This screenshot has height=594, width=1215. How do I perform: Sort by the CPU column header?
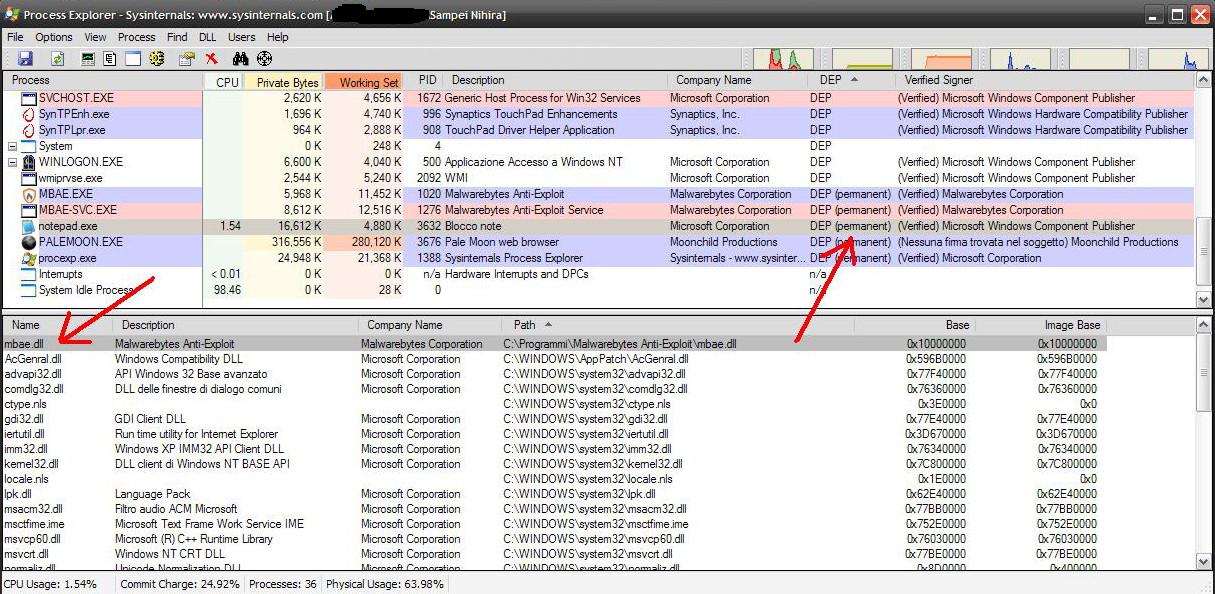tap(223, 81)
